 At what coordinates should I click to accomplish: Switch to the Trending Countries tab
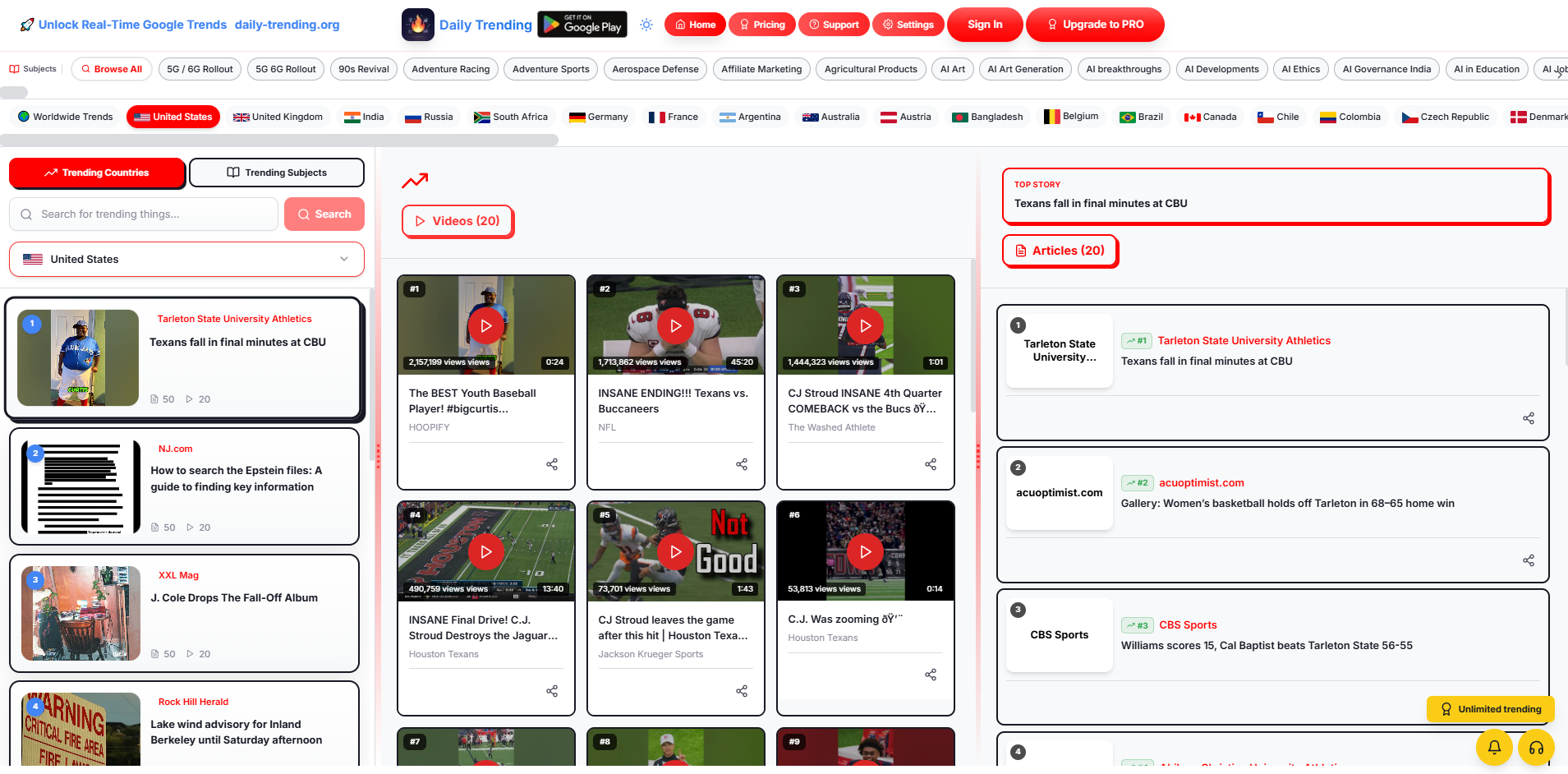tap(97, 173)
